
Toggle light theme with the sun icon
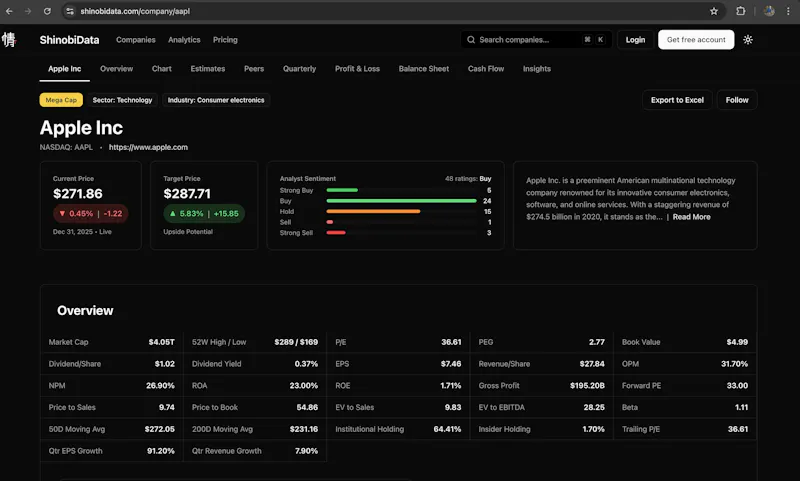click(x=748, y=40)
